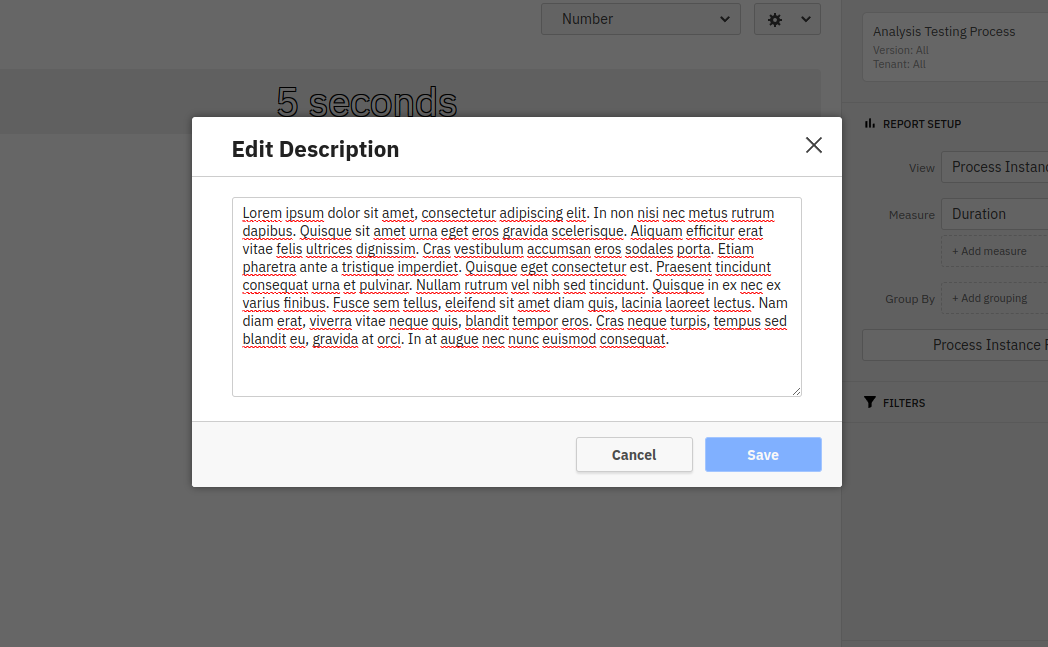The height and width of the screenshot is (647, 1048).
Task: Open the View Process Instance dropdown
Action: pyautogui.click(x=995, y=167)
